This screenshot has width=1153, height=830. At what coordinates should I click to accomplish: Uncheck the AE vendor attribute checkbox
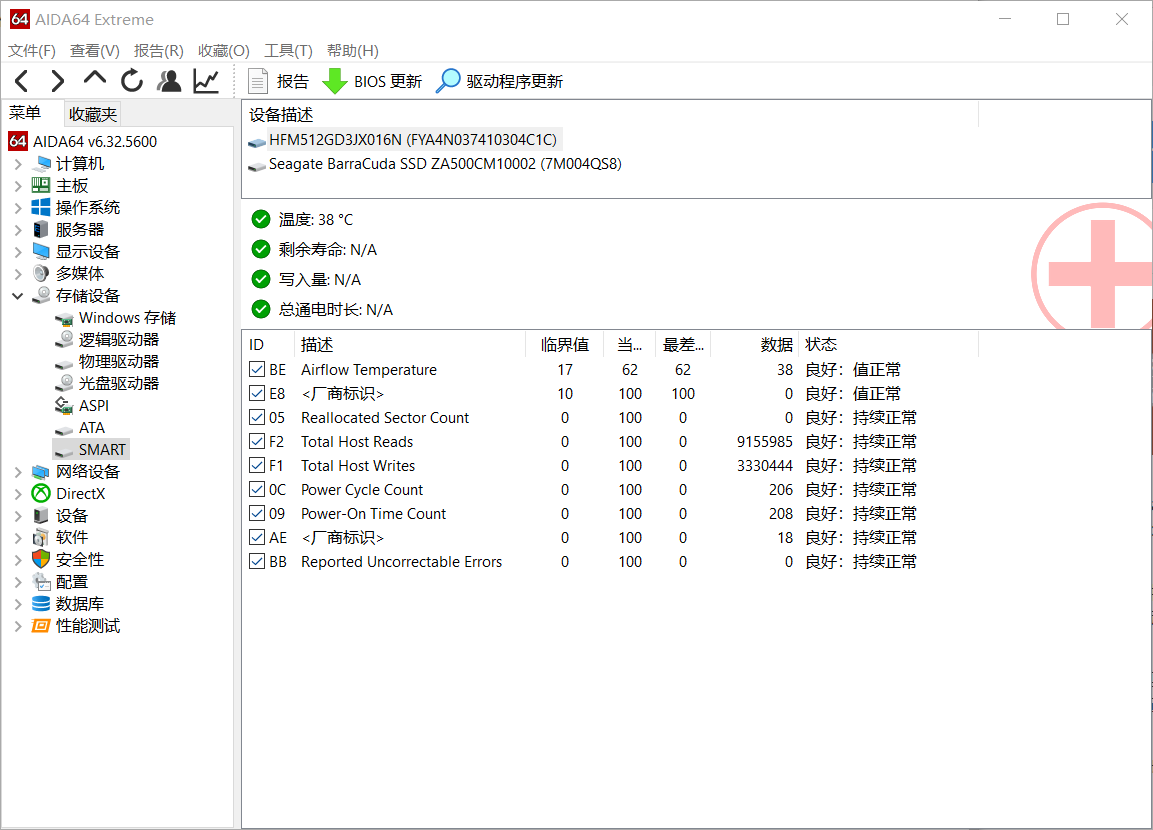click(257, 537)
